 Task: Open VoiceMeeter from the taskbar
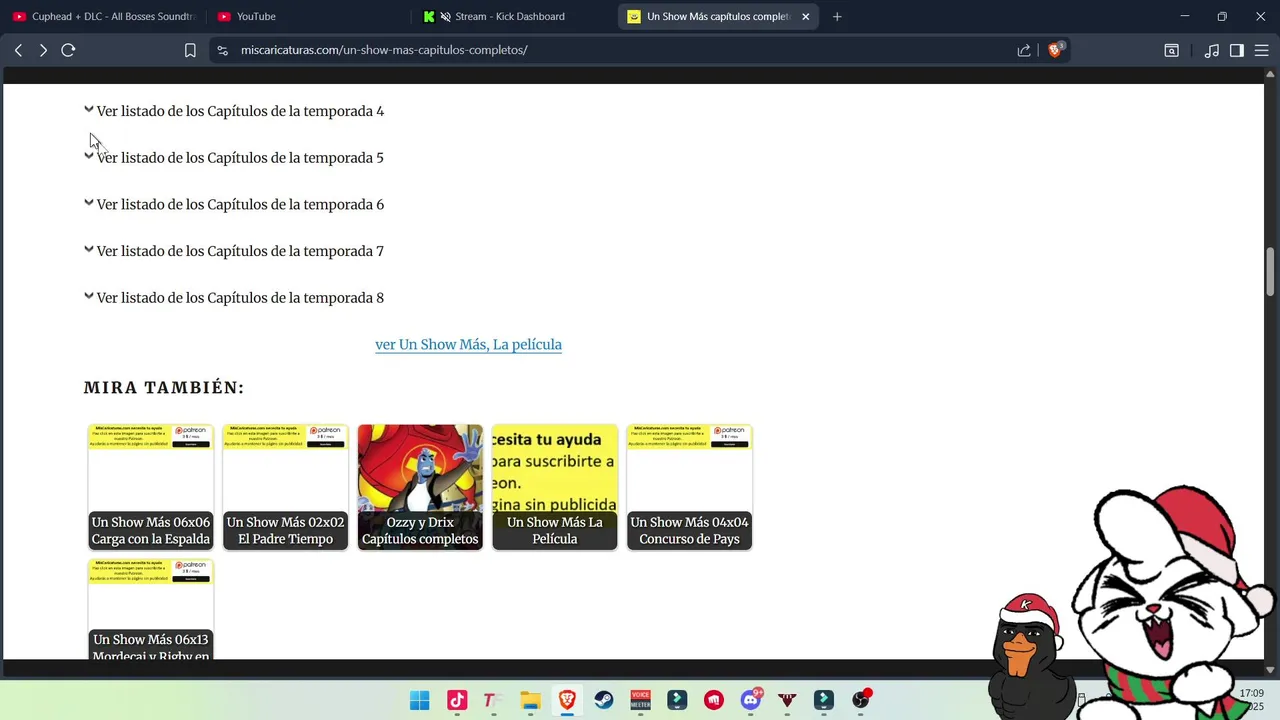pos(640,700)
